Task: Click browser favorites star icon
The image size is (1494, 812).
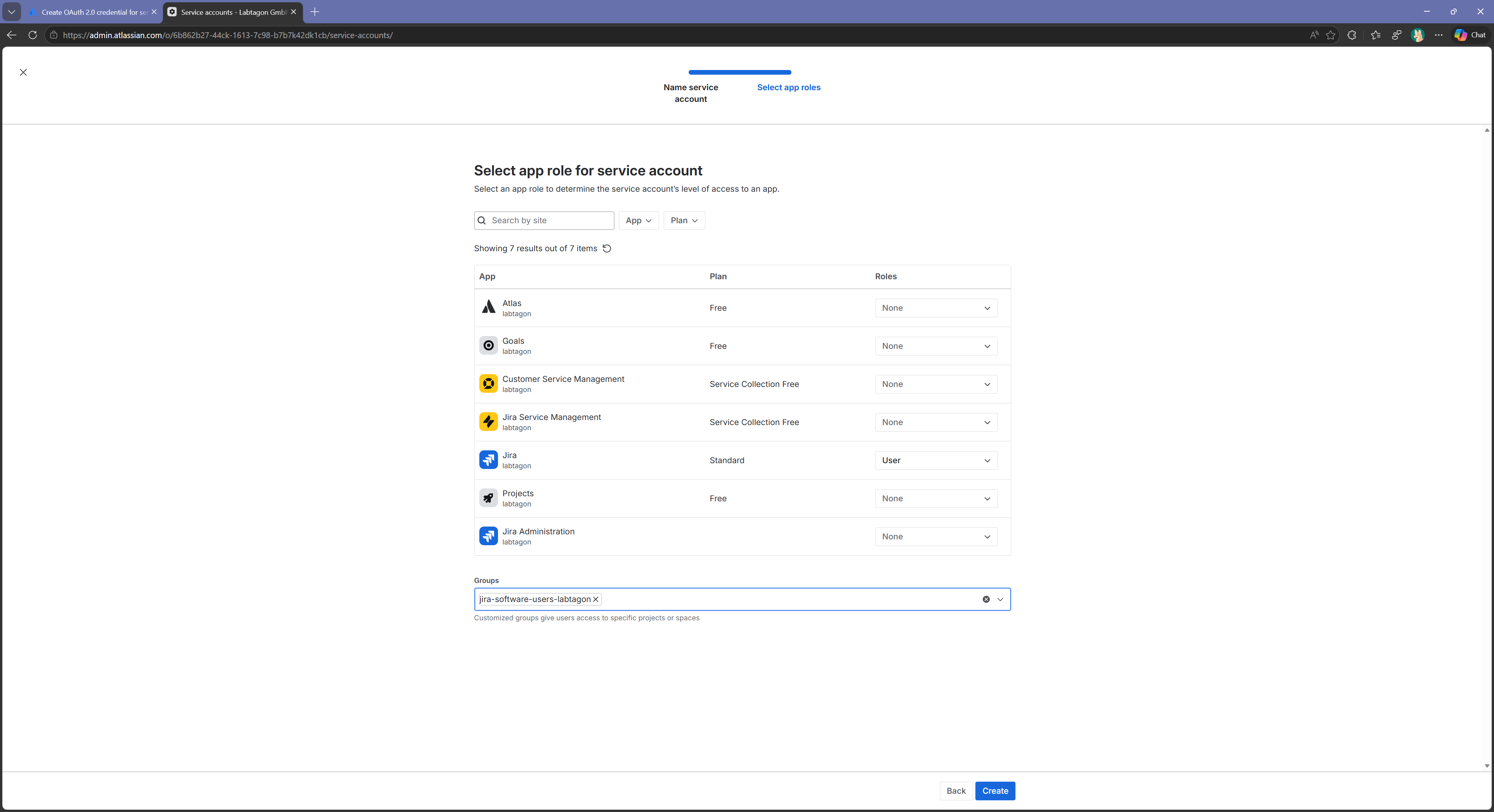Action: (x=1331, y=35)
